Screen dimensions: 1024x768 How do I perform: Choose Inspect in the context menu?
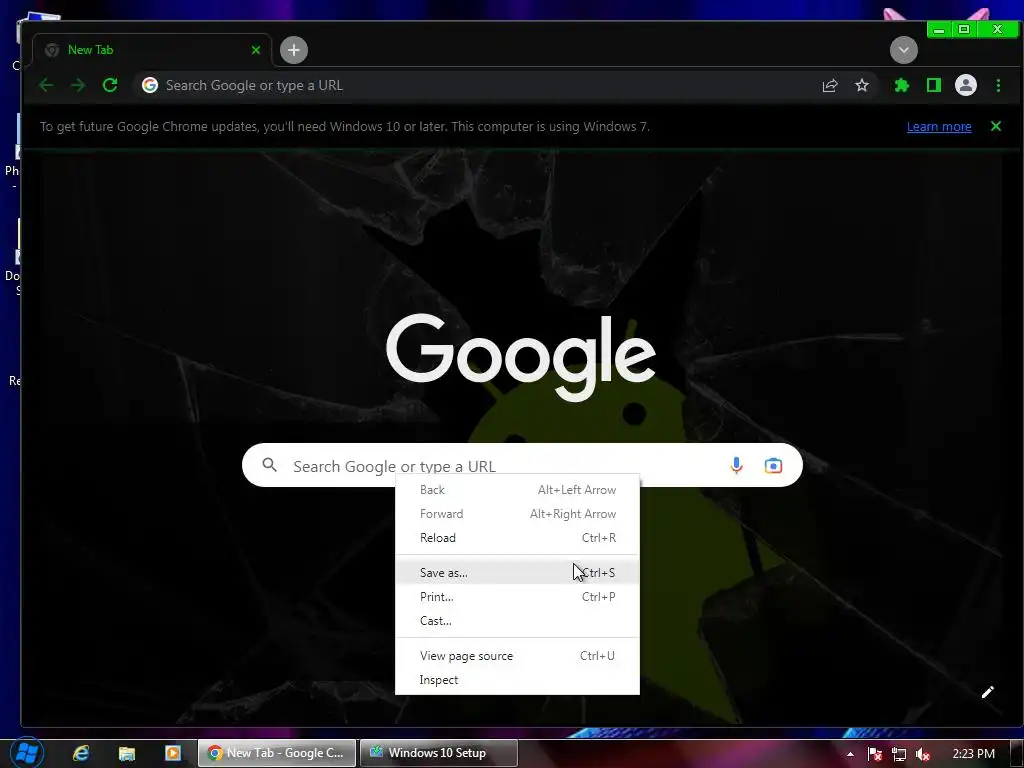coord(517,680)
